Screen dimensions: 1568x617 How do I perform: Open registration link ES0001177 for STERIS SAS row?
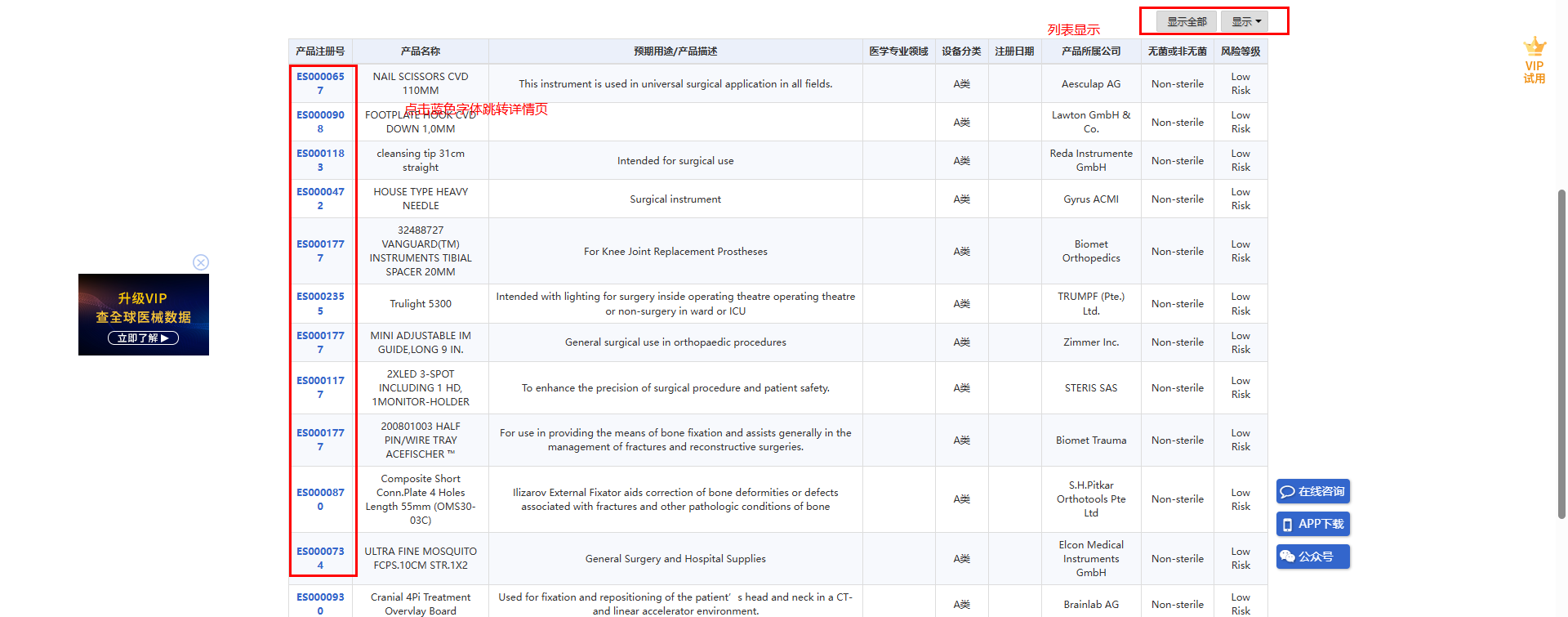click(x=320, y=387)
